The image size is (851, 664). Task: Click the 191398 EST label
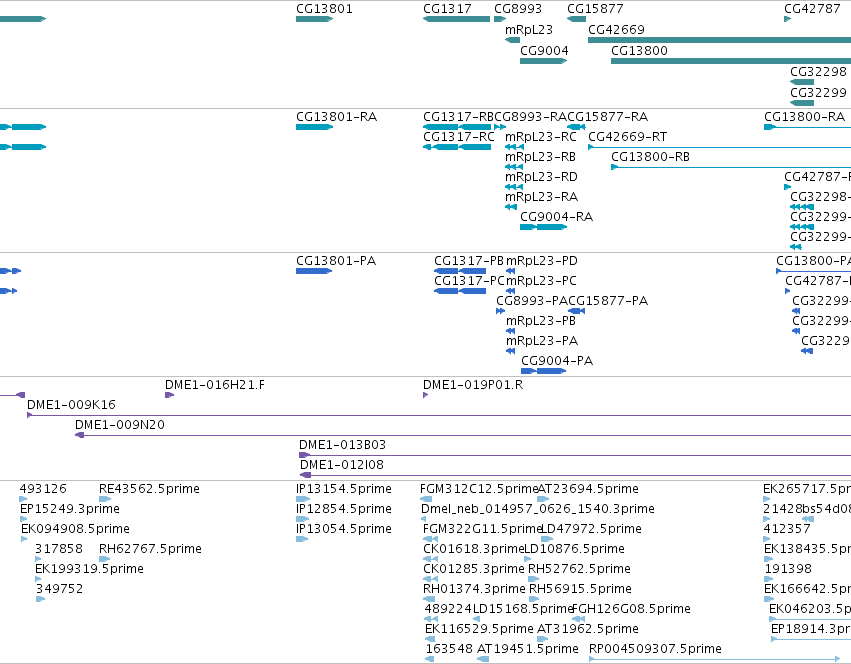coord(788,570)
